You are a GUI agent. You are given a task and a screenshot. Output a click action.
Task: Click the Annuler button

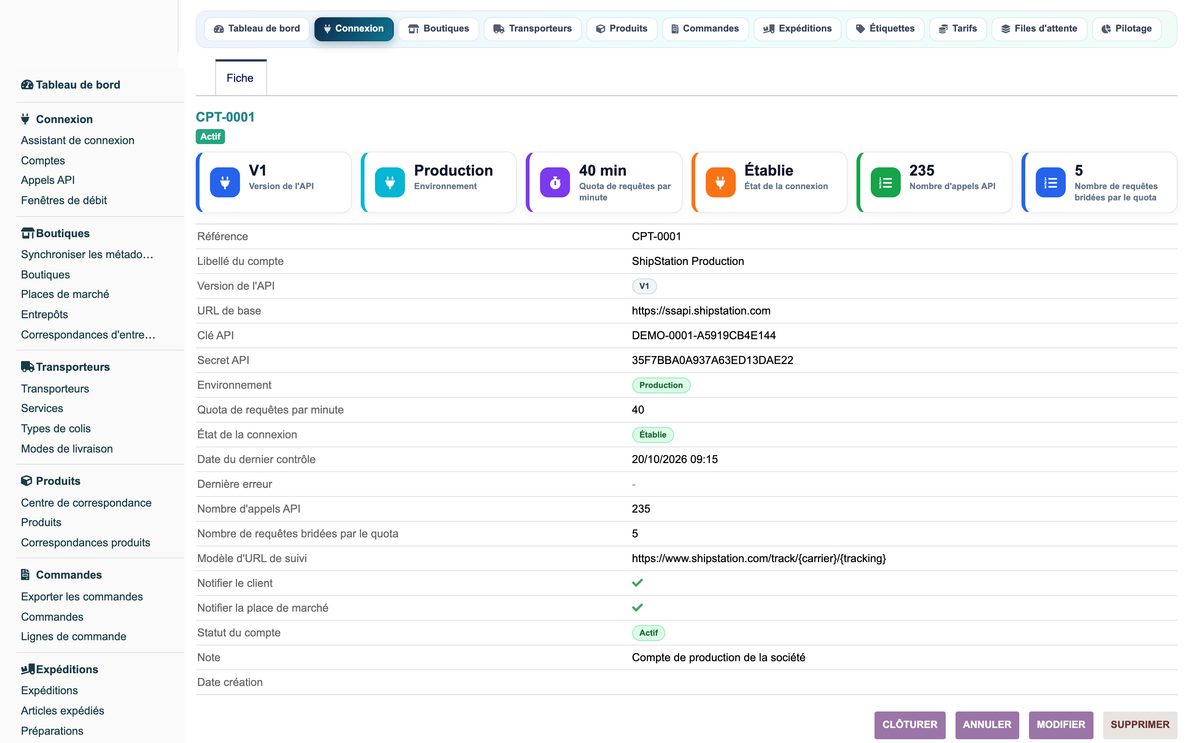pyautogui.click(x=987, y=725)
